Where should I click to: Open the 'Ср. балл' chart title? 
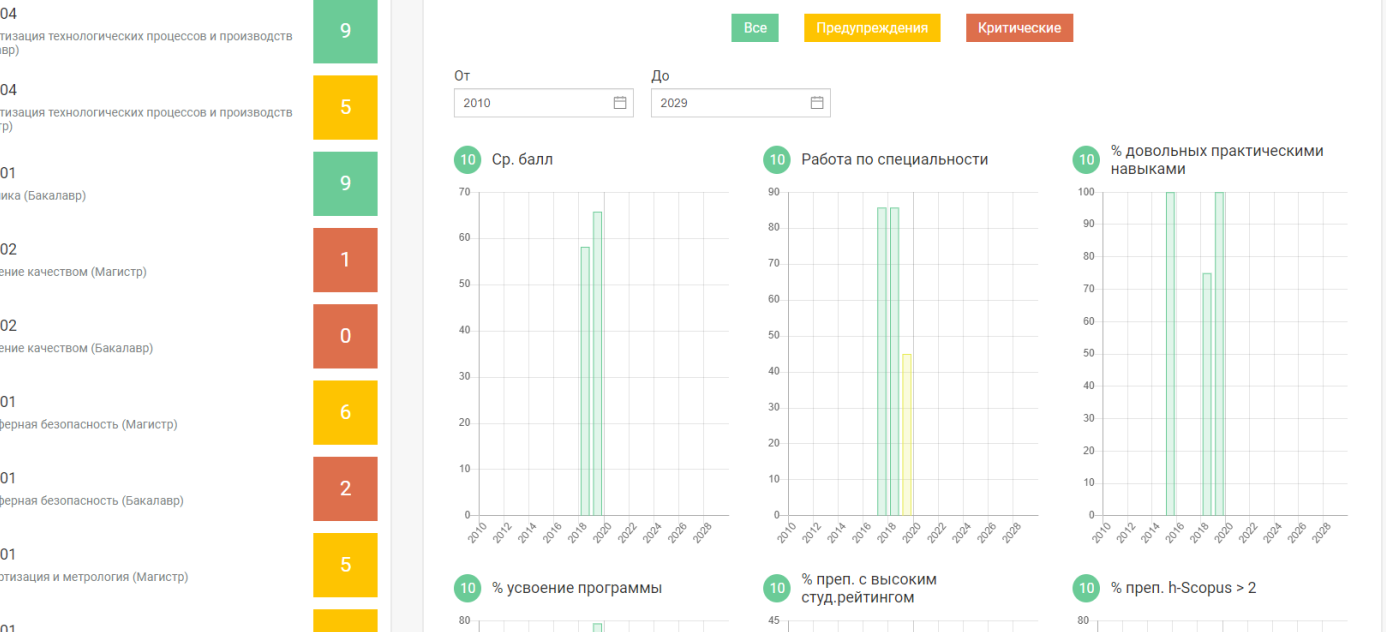(x=522, y=160)
